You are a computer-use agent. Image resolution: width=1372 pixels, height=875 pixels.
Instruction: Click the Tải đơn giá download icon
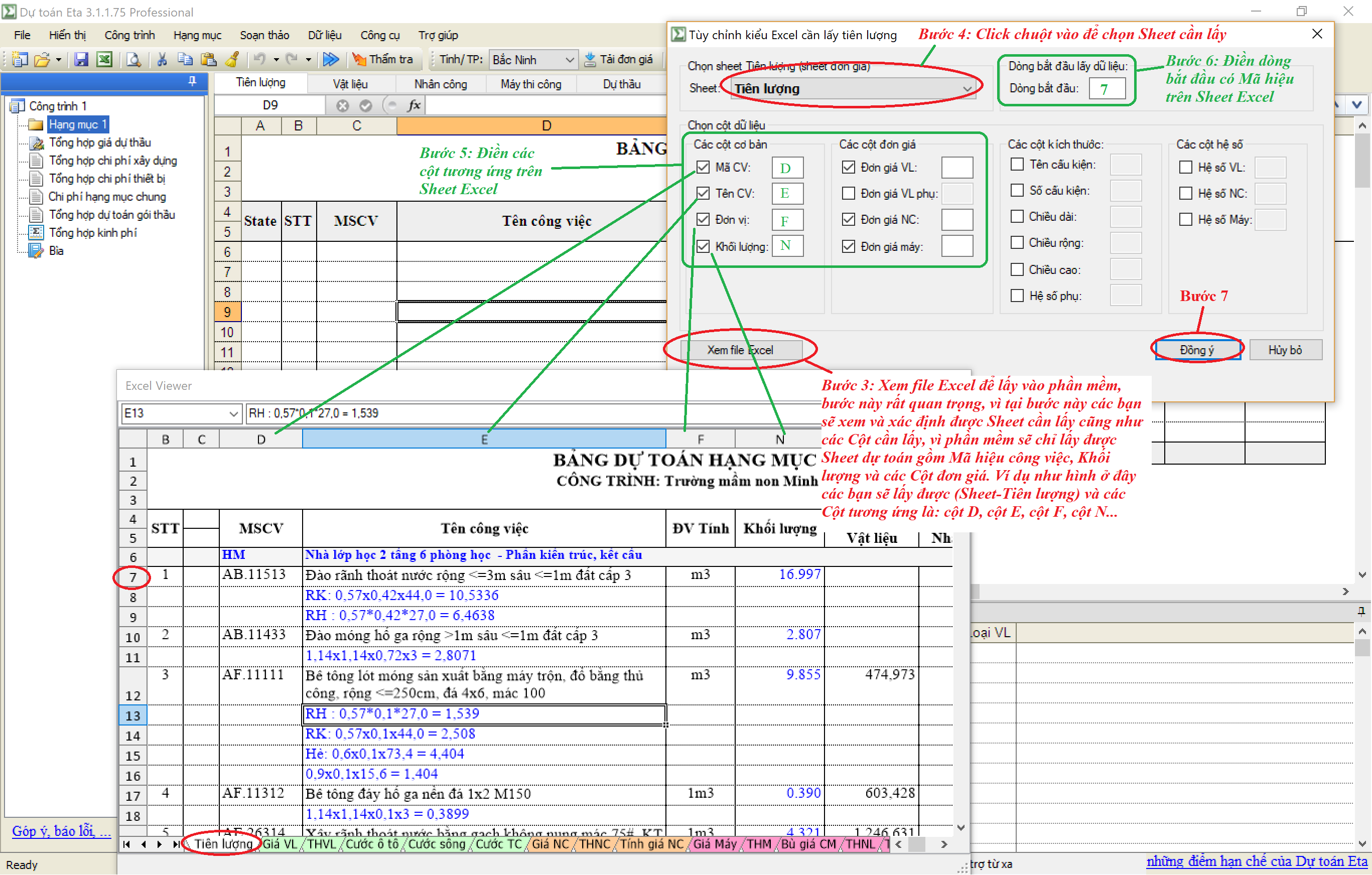(590, 59)
